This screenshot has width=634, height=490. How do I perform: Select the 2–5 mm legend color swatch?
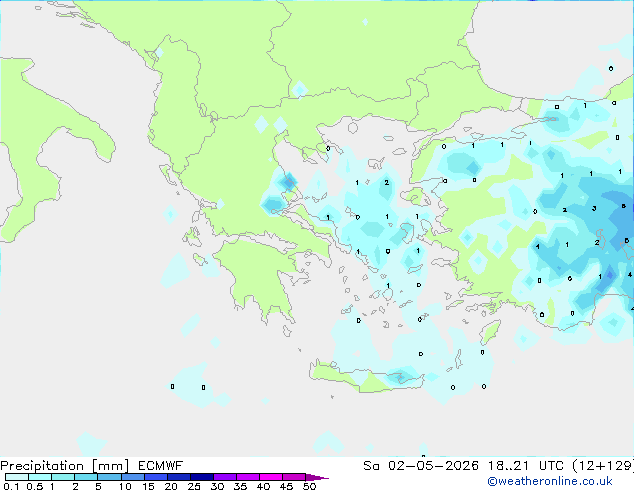[86, 477]
